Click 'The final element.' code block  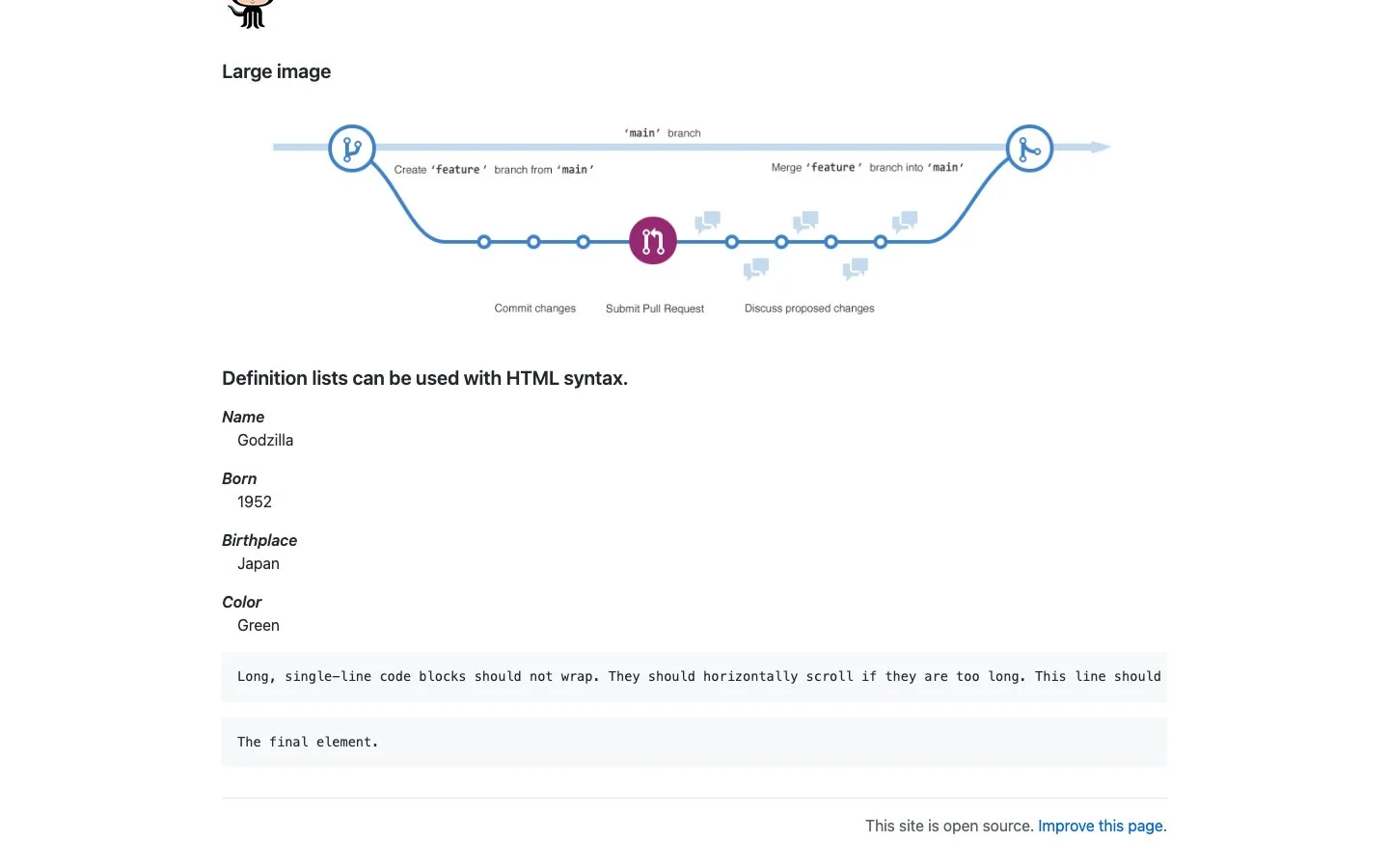click(694, 742)
